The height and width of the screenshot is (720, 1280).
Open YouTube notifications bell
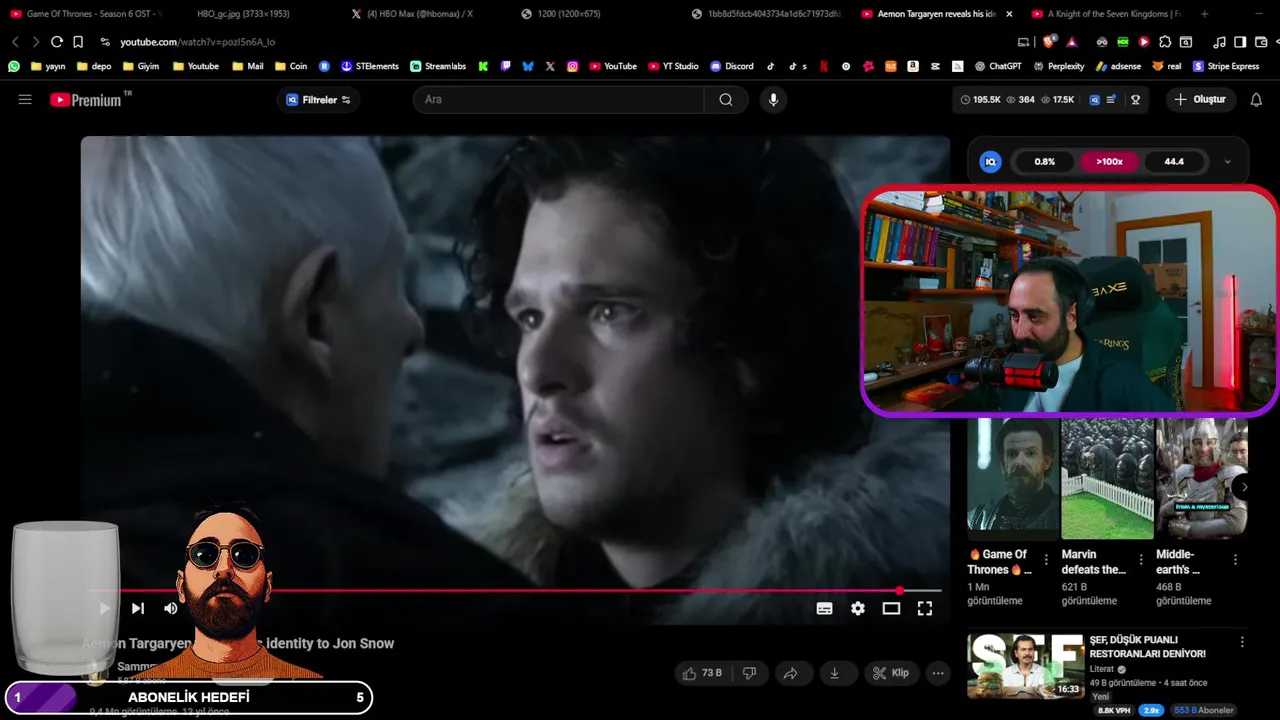[1256, 100]
